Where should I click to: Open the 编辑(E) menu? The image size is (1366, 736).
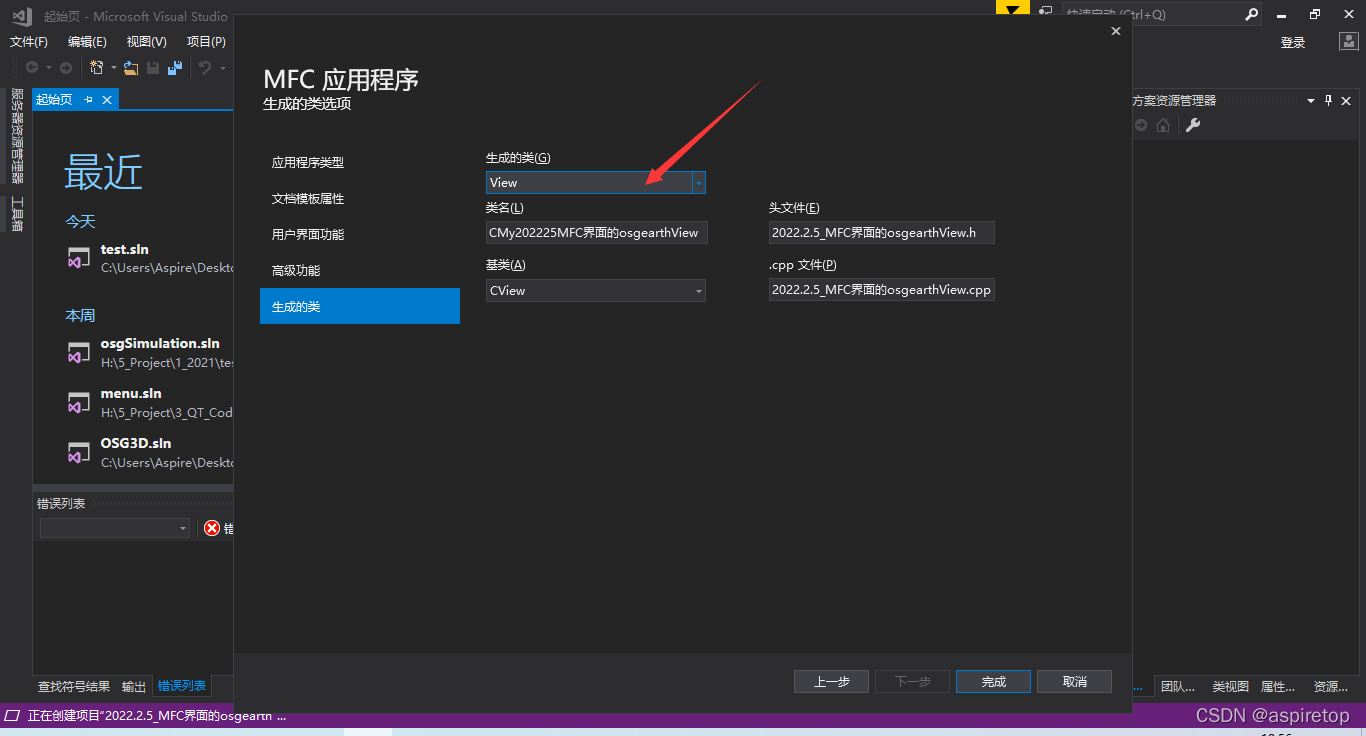(87, 41)
